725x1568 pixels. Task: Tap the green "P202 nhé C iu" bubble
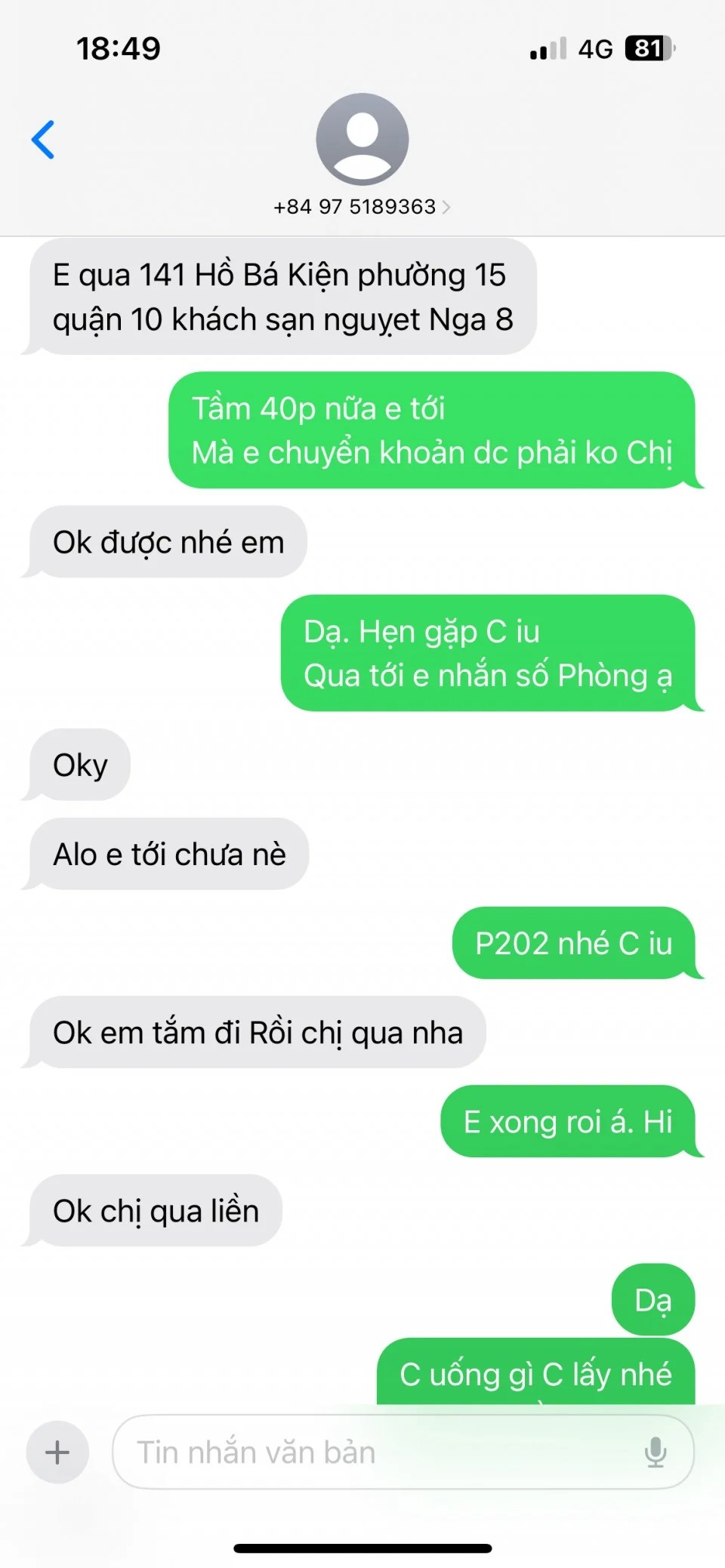pyautogui.click(x=574, y=944)
